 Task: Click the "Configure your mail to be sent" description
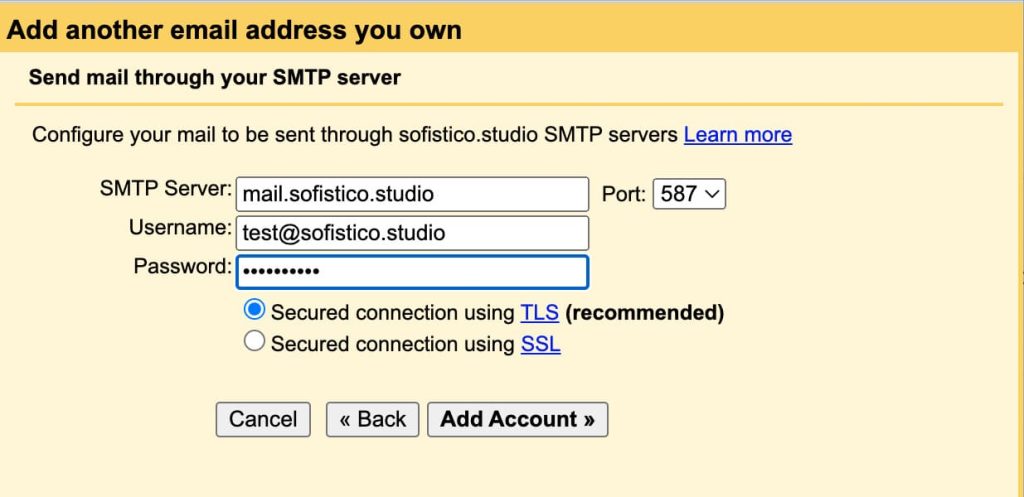point(355,135)
